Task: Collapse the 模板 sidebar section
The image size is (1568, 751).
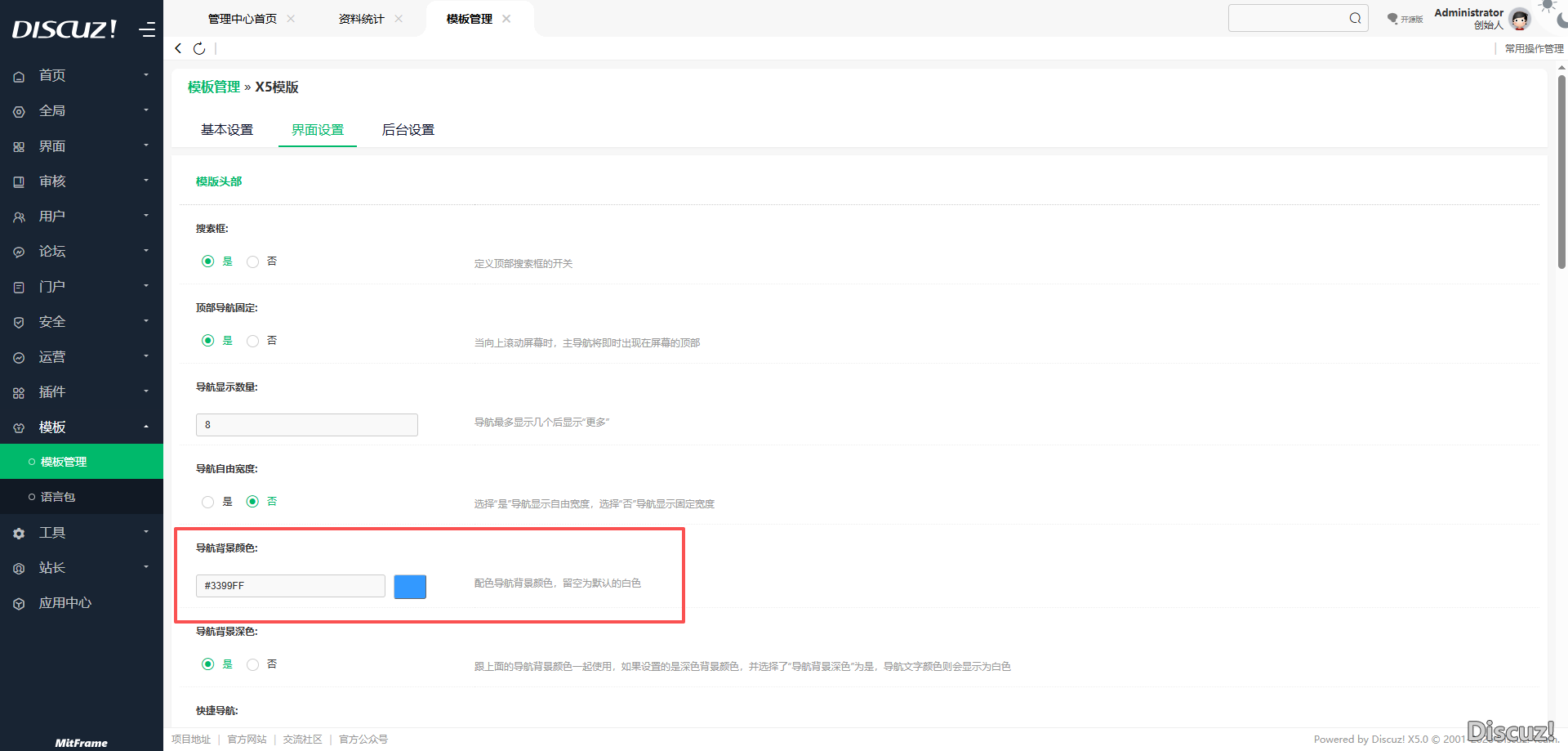Action: (x=82, y=427)
